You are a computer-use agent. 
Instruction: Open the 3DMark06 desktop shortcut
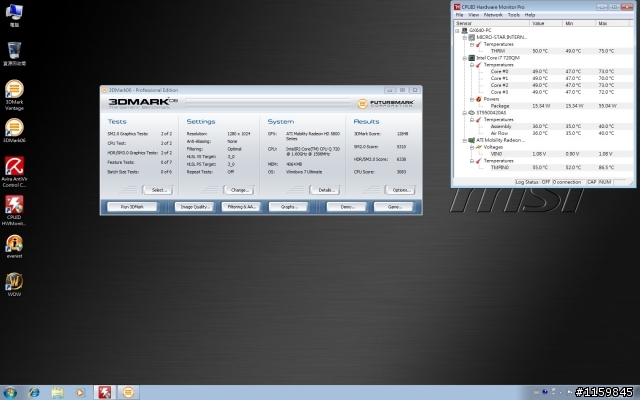click(x=14, y=128)
